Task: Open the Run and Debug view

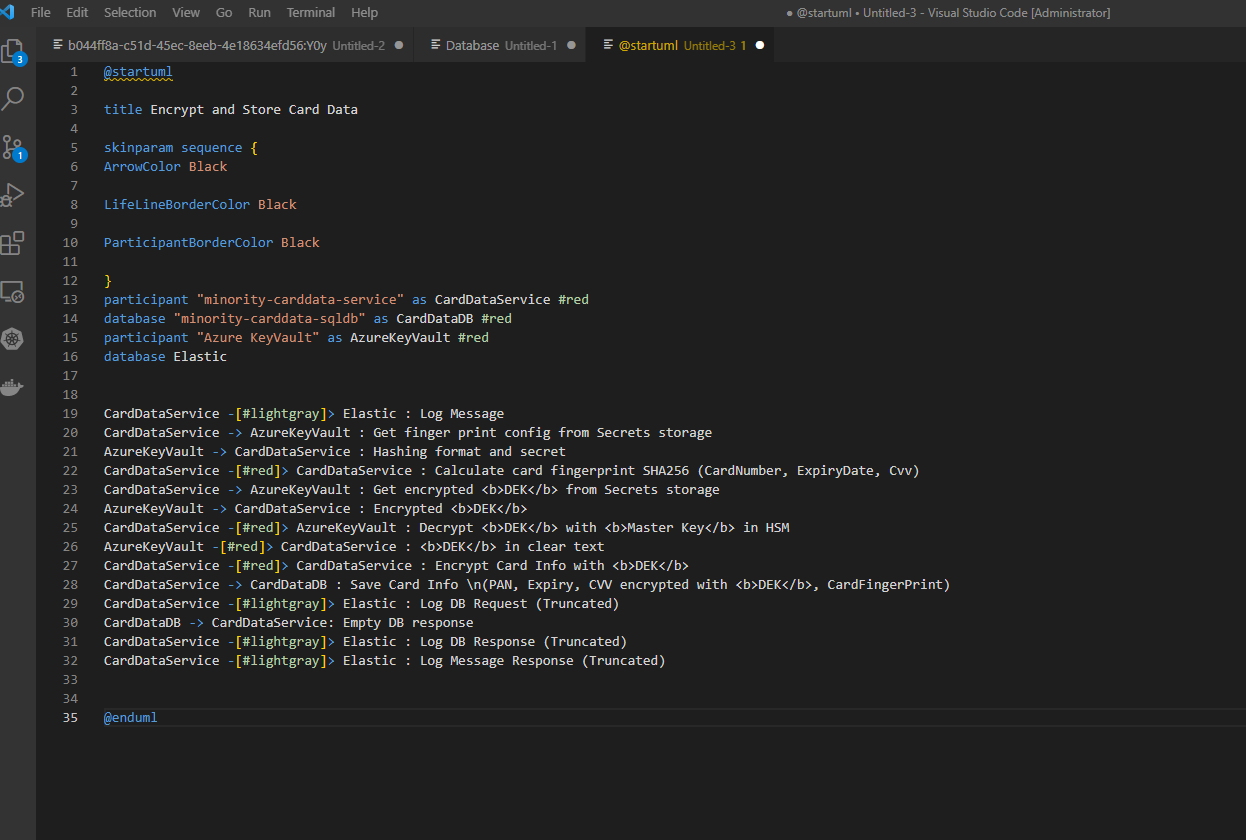Action: tap(13, 195)
